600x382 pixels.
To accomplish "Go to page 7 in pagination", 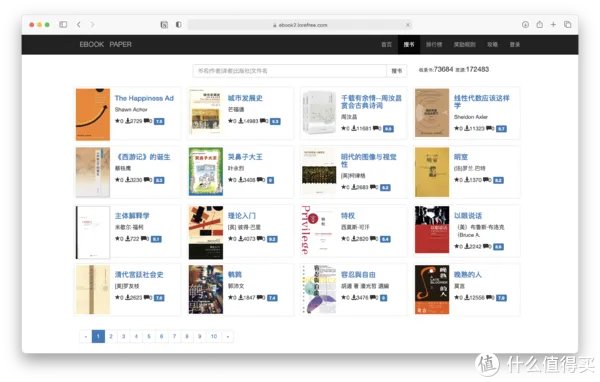I will tap(174, 336).
